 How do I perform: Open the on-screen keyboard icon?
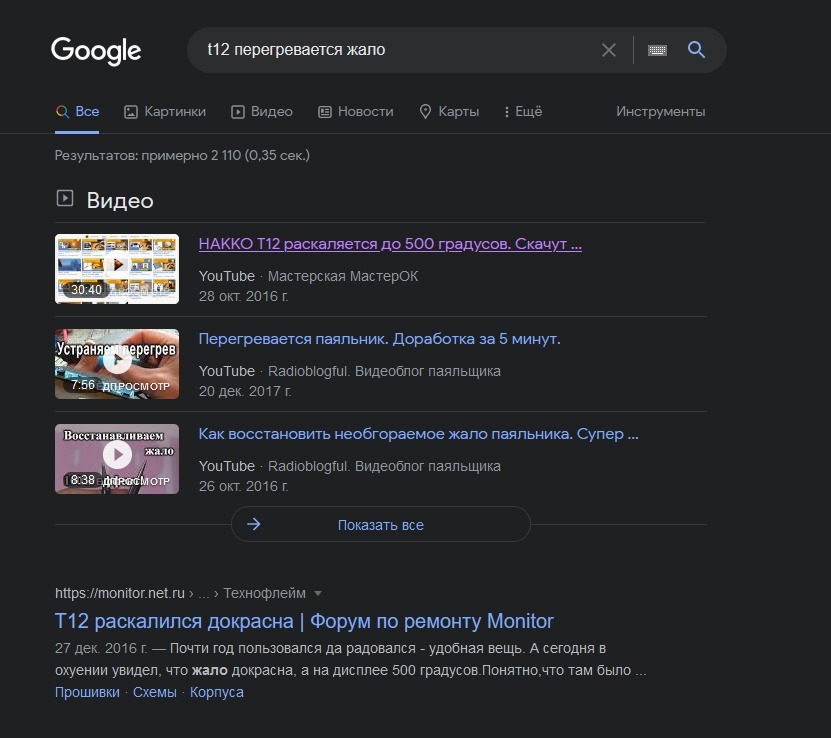pyautogui.click(x=657, y=50)
